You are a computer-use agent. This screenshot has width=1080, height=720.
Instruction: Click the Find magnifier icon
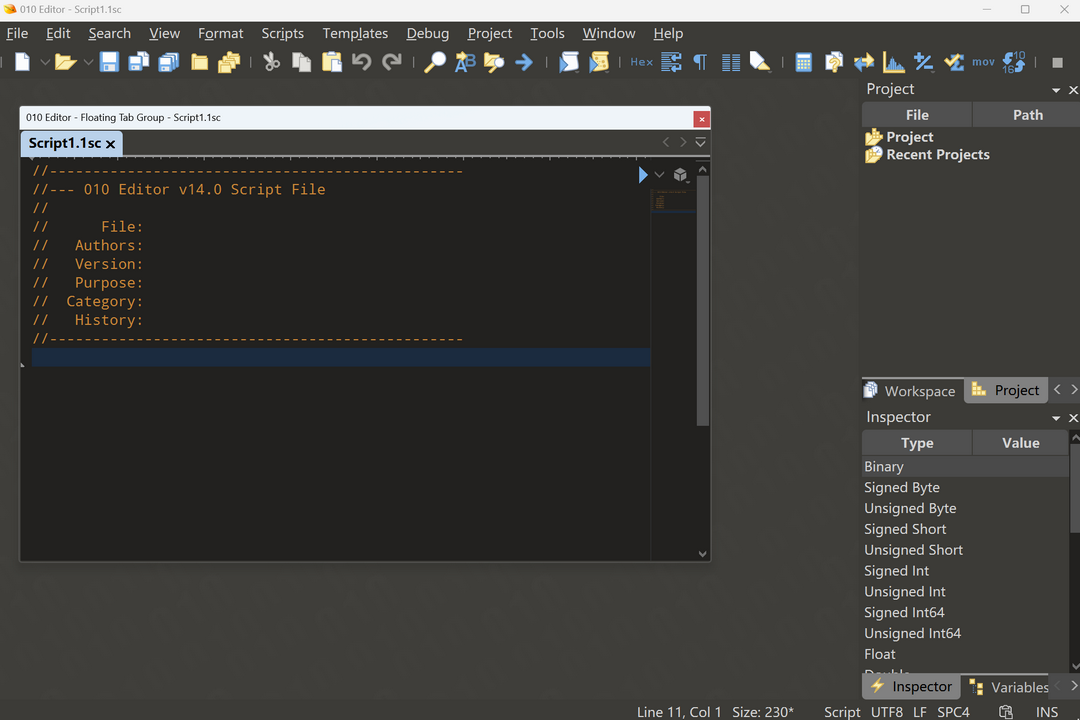point(435,62)
